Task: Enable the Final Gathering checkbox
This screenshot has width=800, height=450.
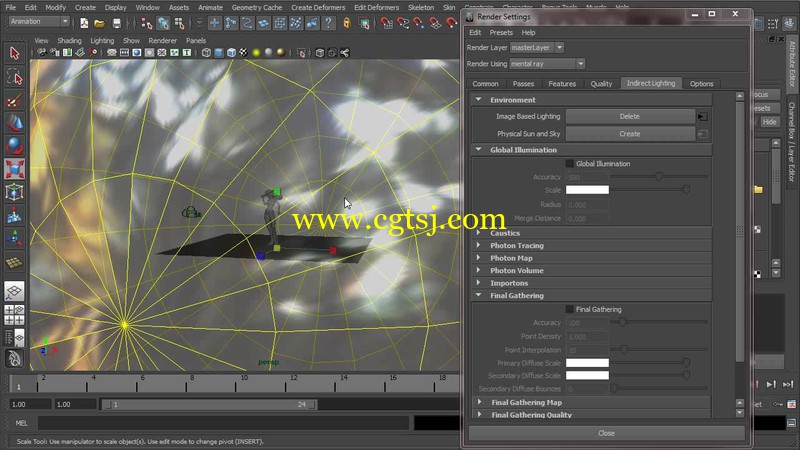Action: [569, 309]
